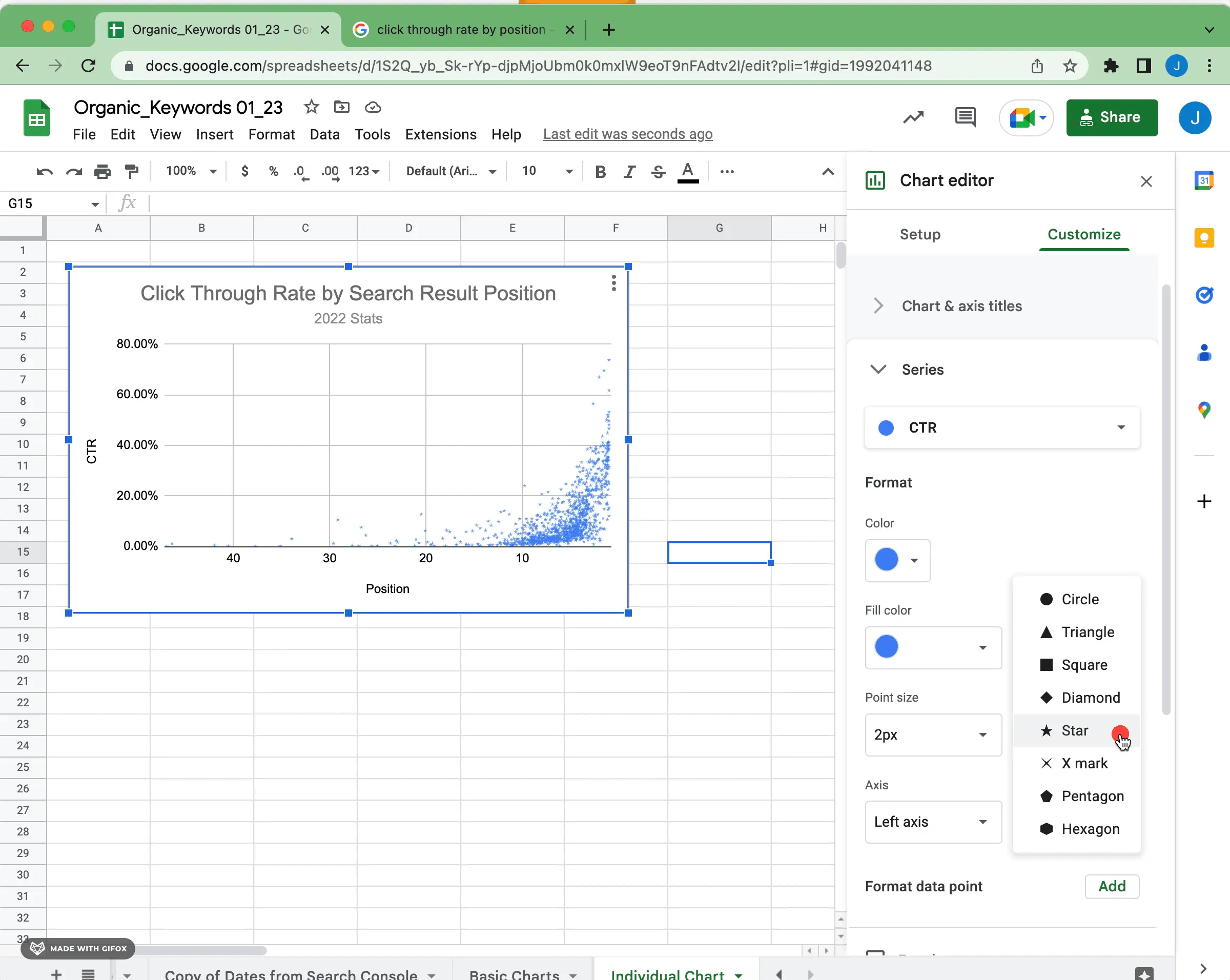1230x980 pixels.
Task: Click the chart line icon in toolbar
Action: tap(912, 117)
